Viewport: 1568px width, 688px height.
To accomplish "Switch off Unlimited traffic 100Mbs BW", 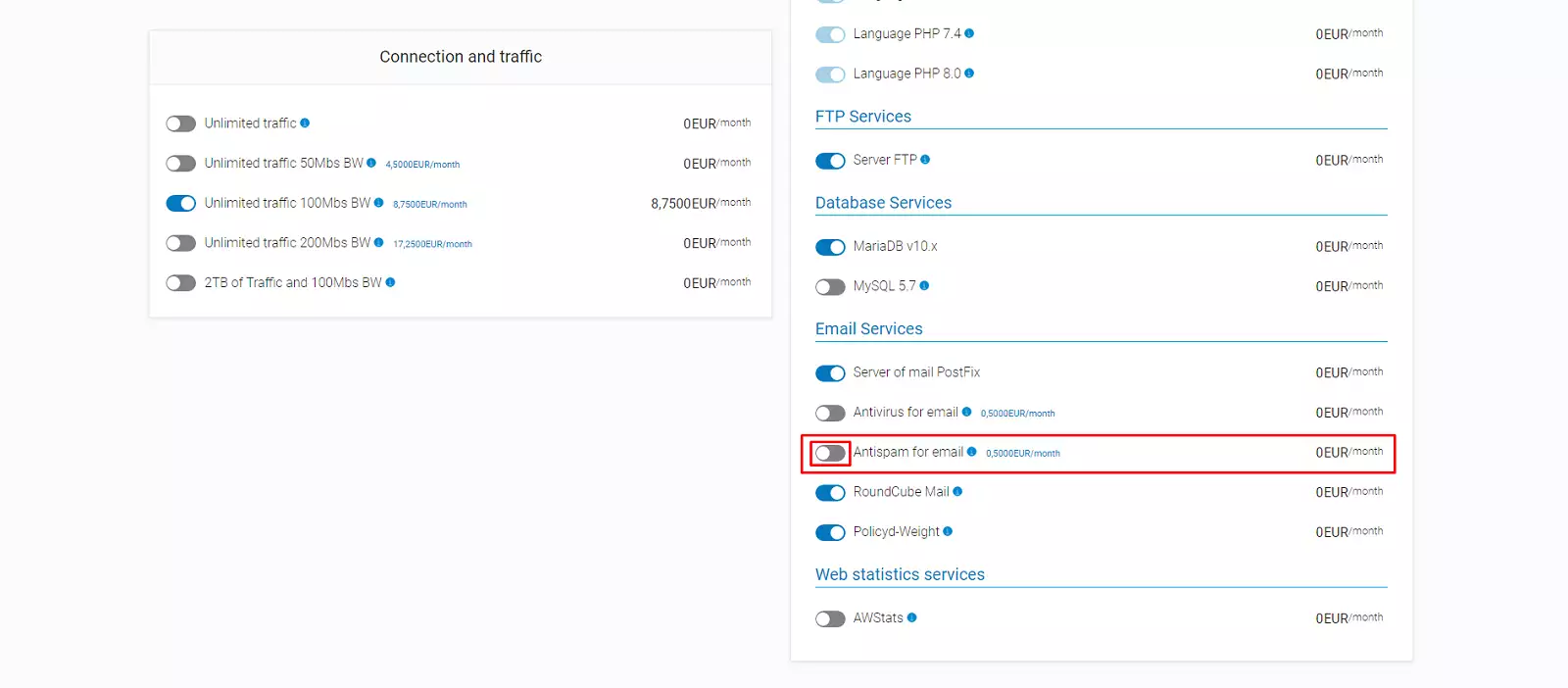I will pyautogui.click(x=181, y=203).
